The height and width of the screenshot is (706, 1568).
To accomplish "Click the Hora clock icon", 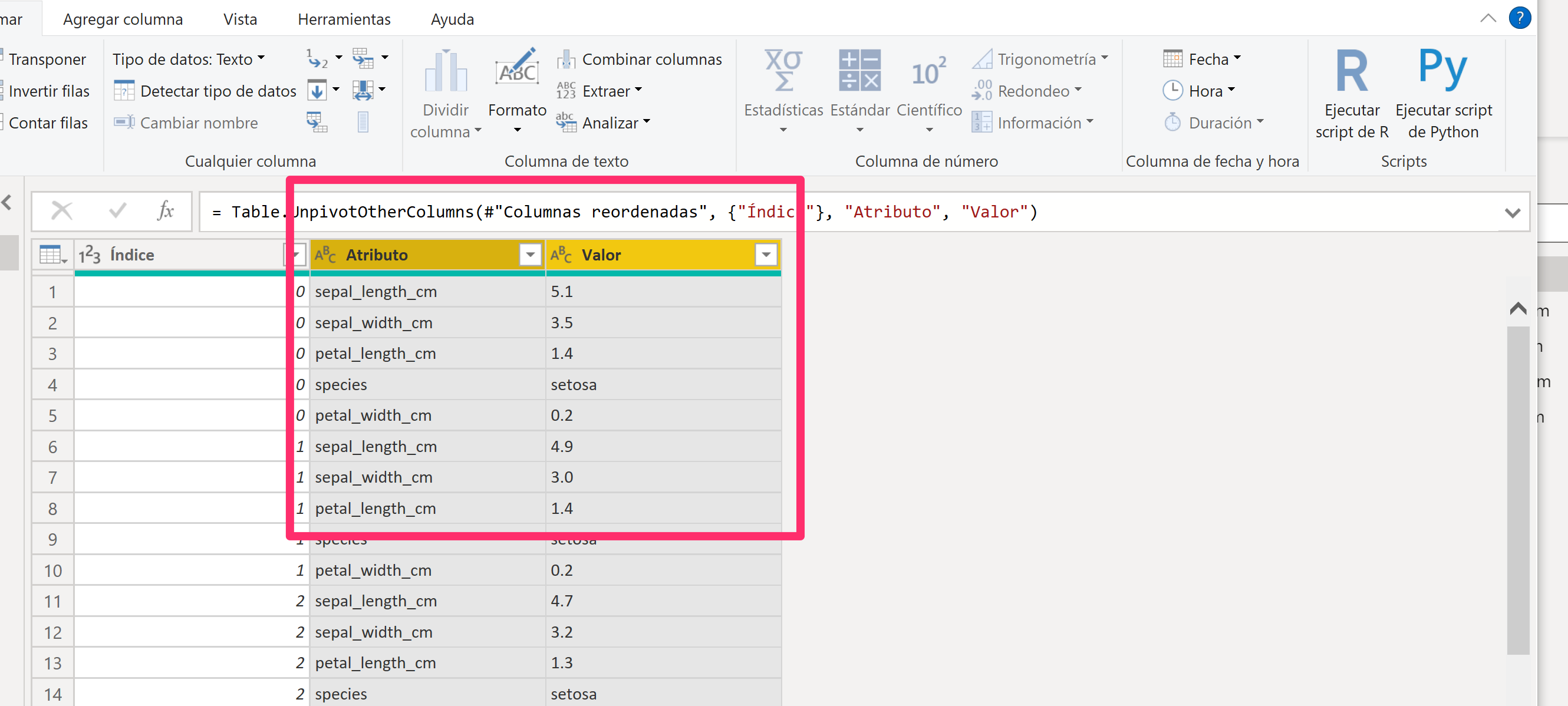I will point(1172,91).
